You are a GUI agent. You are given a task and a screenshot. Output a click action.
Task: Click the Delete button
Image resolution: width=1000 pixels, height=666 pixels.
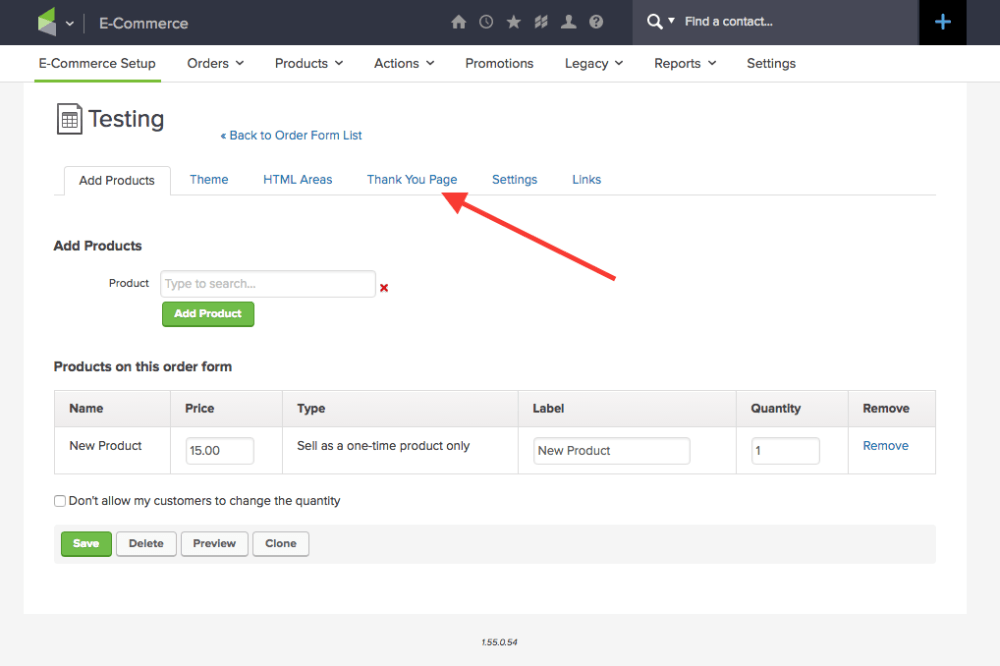pyautogui.click(x=146, y=544)
